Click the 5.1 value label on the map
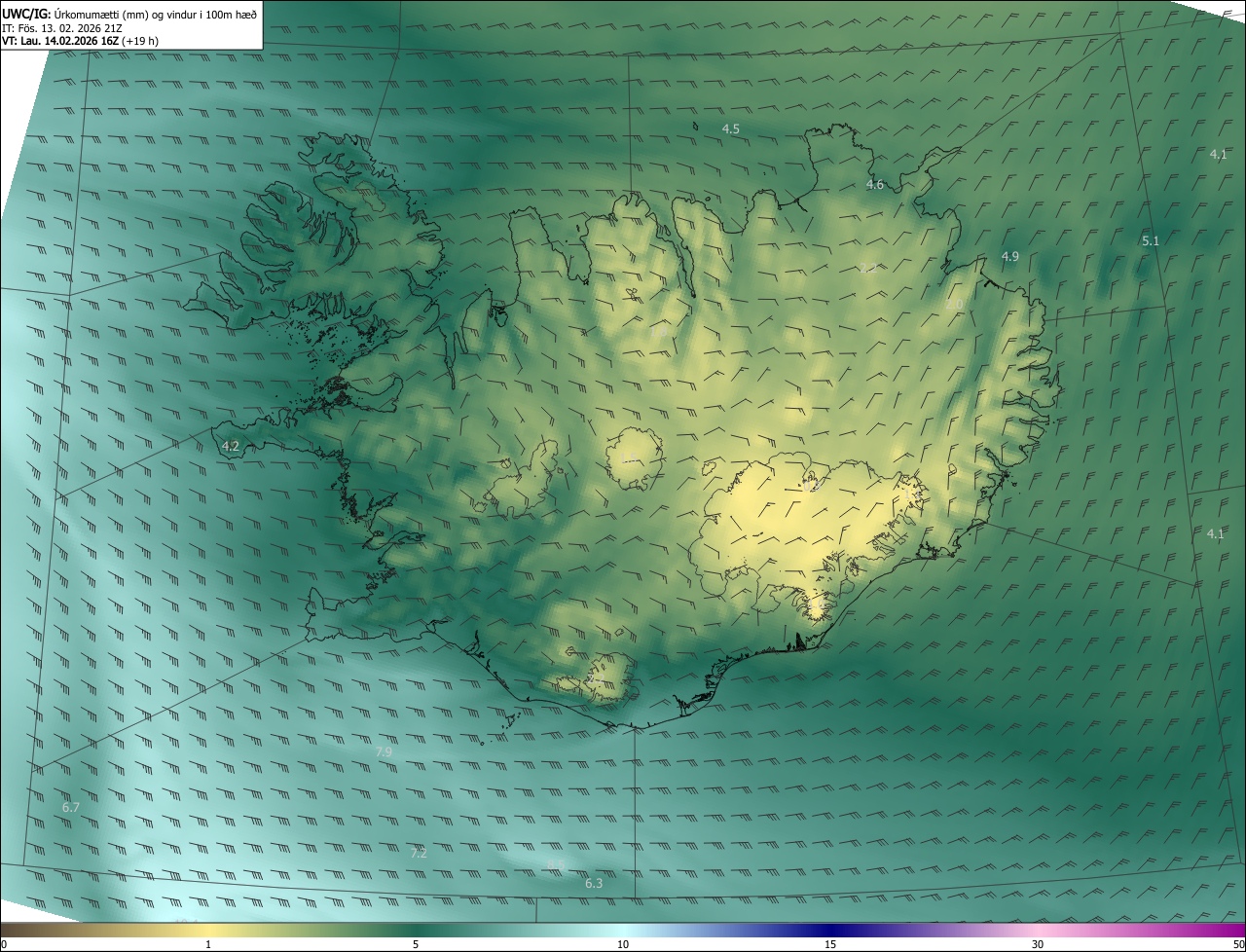The image size is (1246, 952). [x=1151, y=240]
